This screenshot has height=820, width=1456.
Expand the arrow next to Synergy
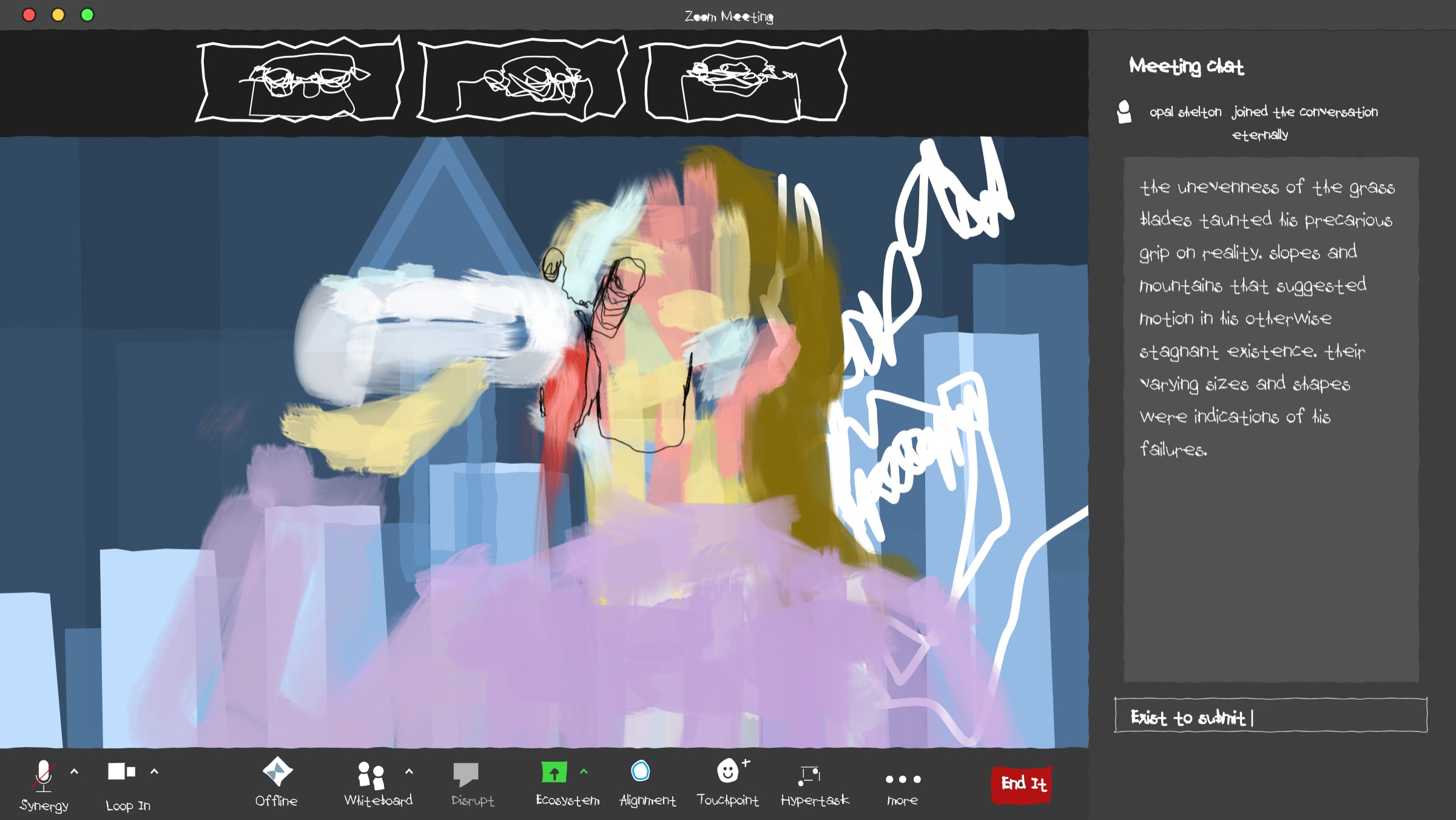75,771
